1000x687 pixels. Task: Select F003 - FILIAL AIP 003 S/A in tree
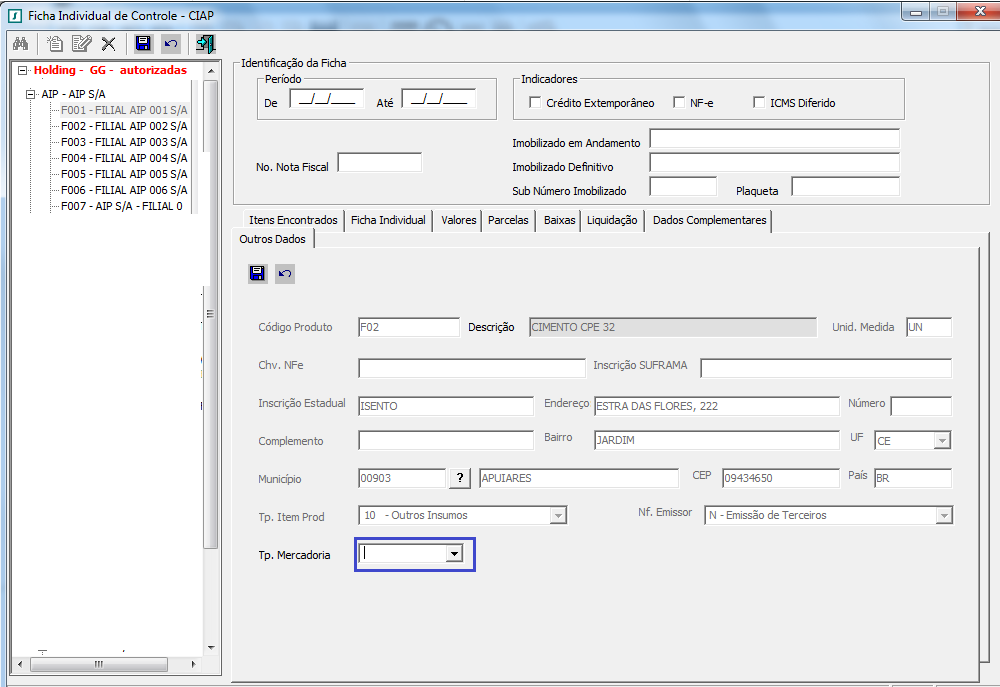click(123, 142)
